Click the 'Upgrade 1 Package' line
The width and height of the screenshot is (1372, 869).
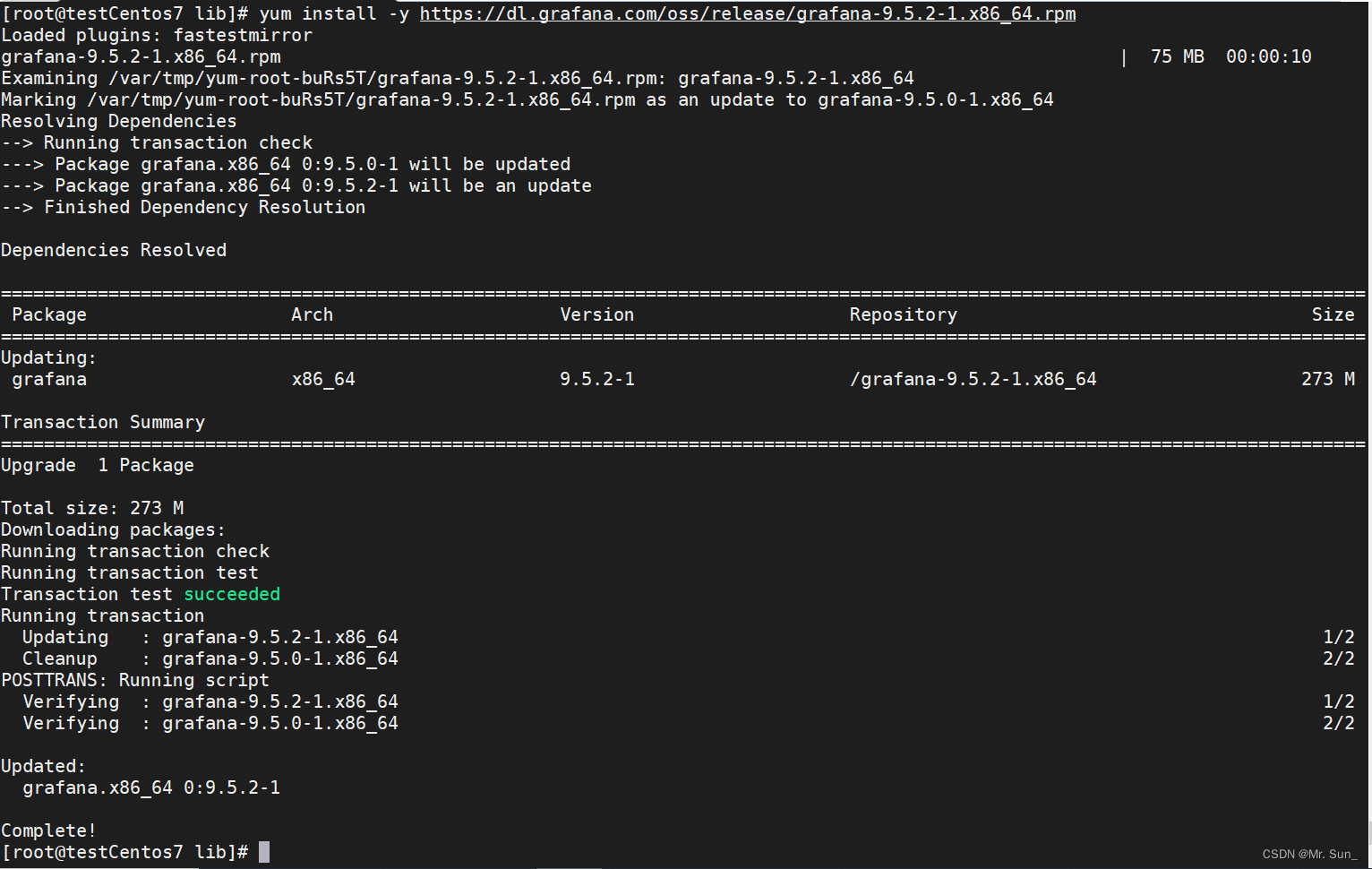click(x=98, y=465)
